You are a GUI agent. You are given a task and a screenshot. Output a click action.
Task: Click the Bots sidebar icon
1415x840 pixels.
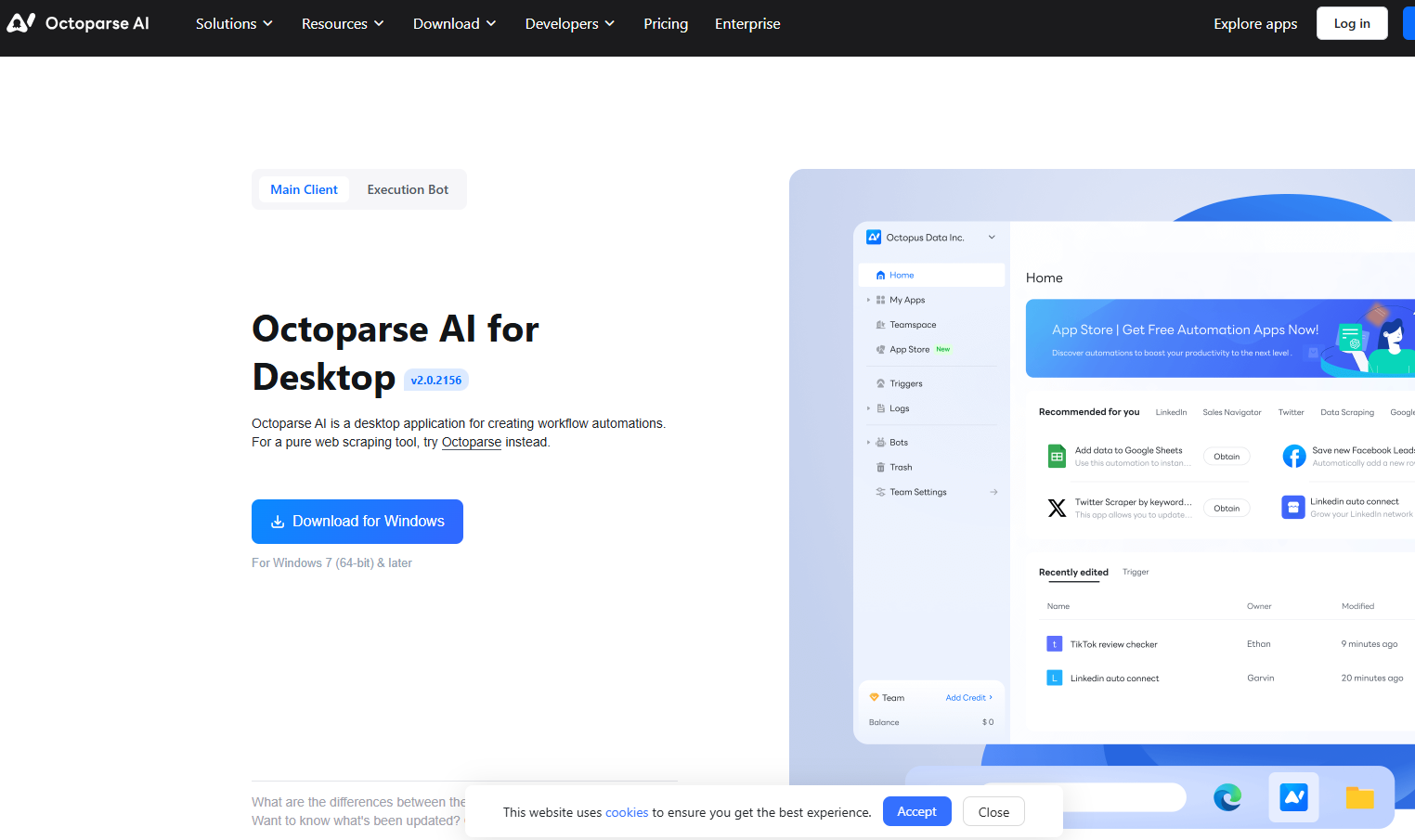[x=880, y=443]
